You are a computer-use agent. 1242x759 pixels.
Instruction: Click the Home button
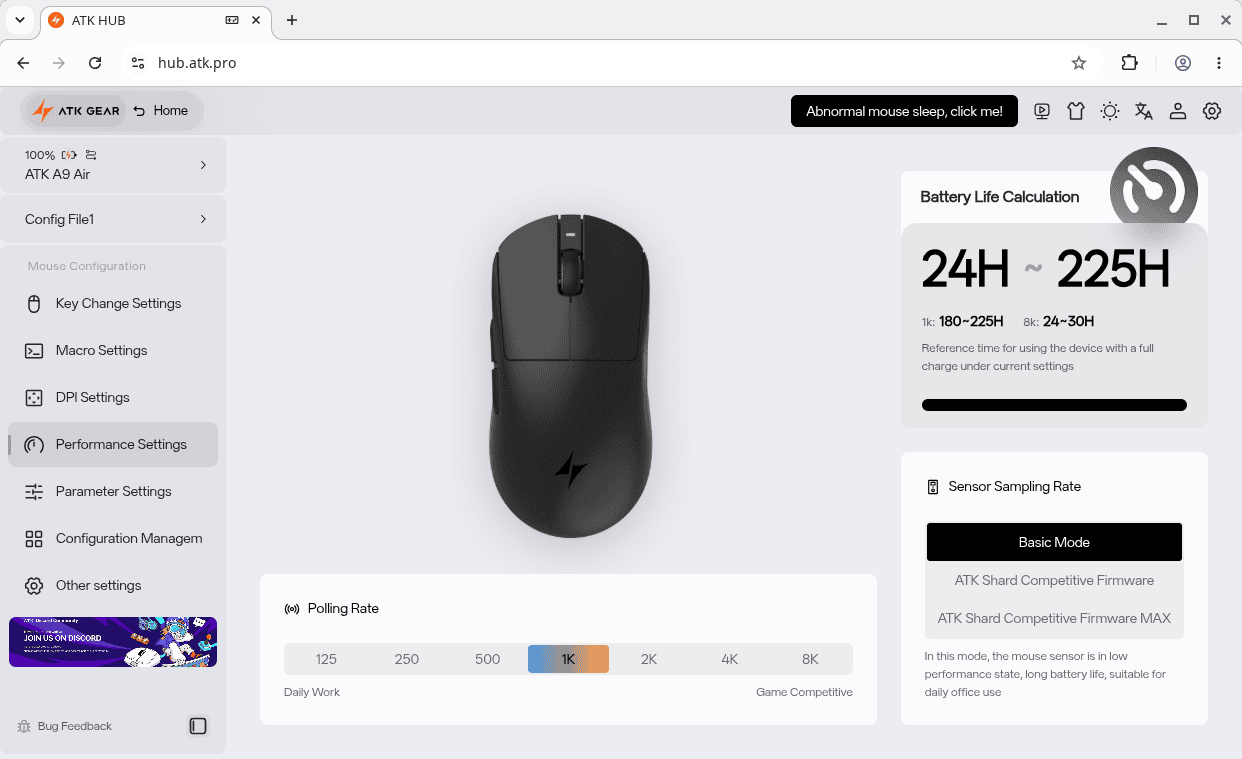tap(161, 111)
